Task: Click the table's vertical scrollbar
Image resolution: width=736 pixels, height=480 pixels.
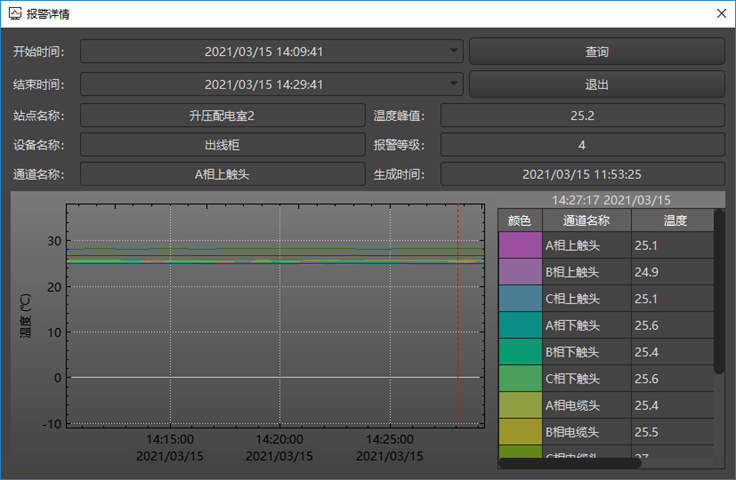Action: coord(718,290)
